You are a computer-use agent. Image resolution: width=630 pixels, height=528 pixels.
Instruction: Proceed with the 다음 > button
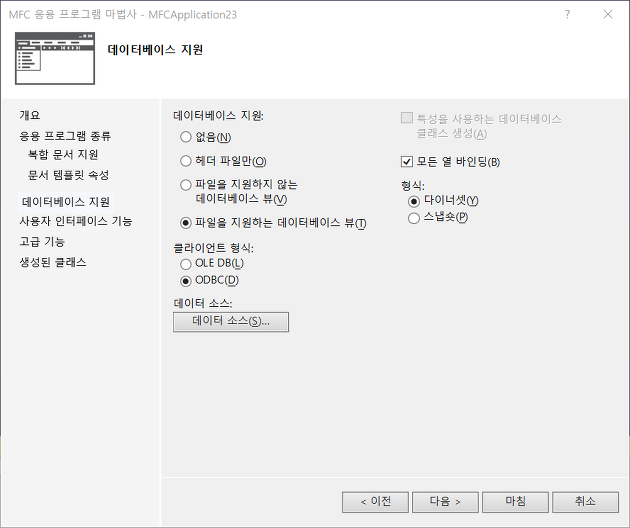tap(445, 502)
